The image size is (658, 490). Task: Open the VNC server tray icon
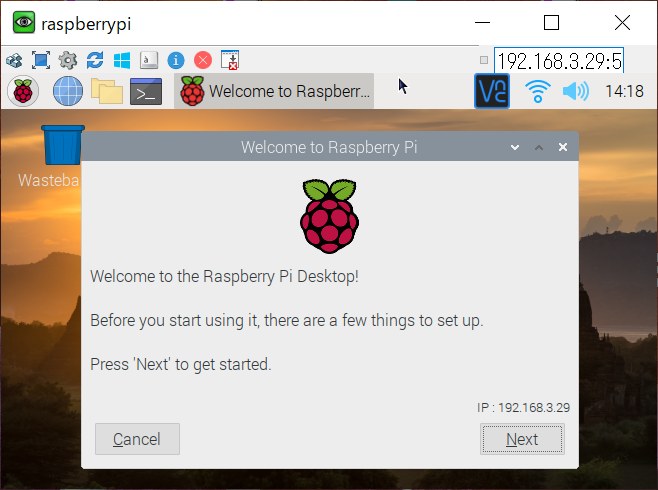click(492, 91)
